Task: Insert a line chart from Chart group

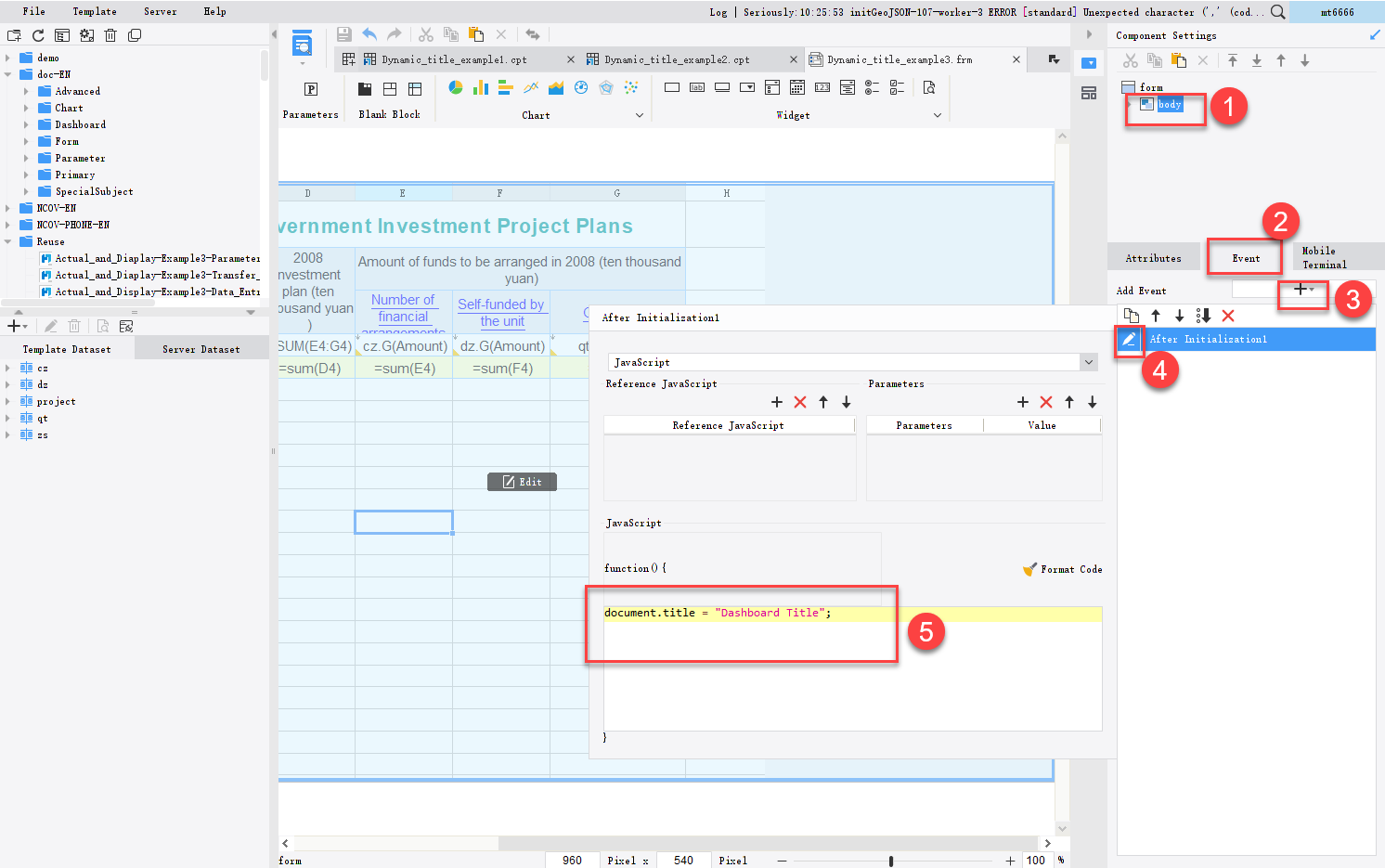Action: pos(531,87)
